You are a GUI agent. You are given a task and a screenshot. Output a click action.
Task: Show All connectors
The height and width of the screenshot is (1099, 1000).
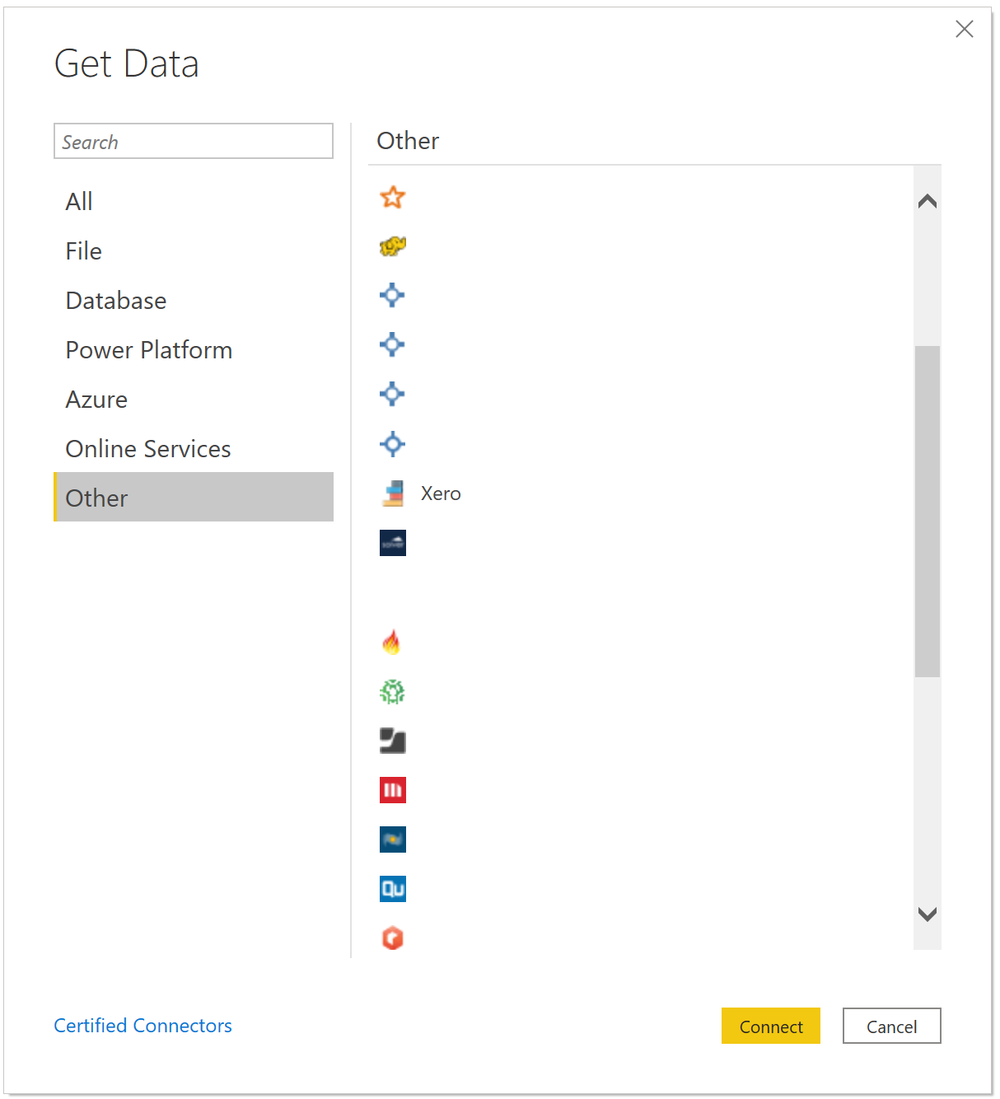pyautogui.click(x=79, y=201)
